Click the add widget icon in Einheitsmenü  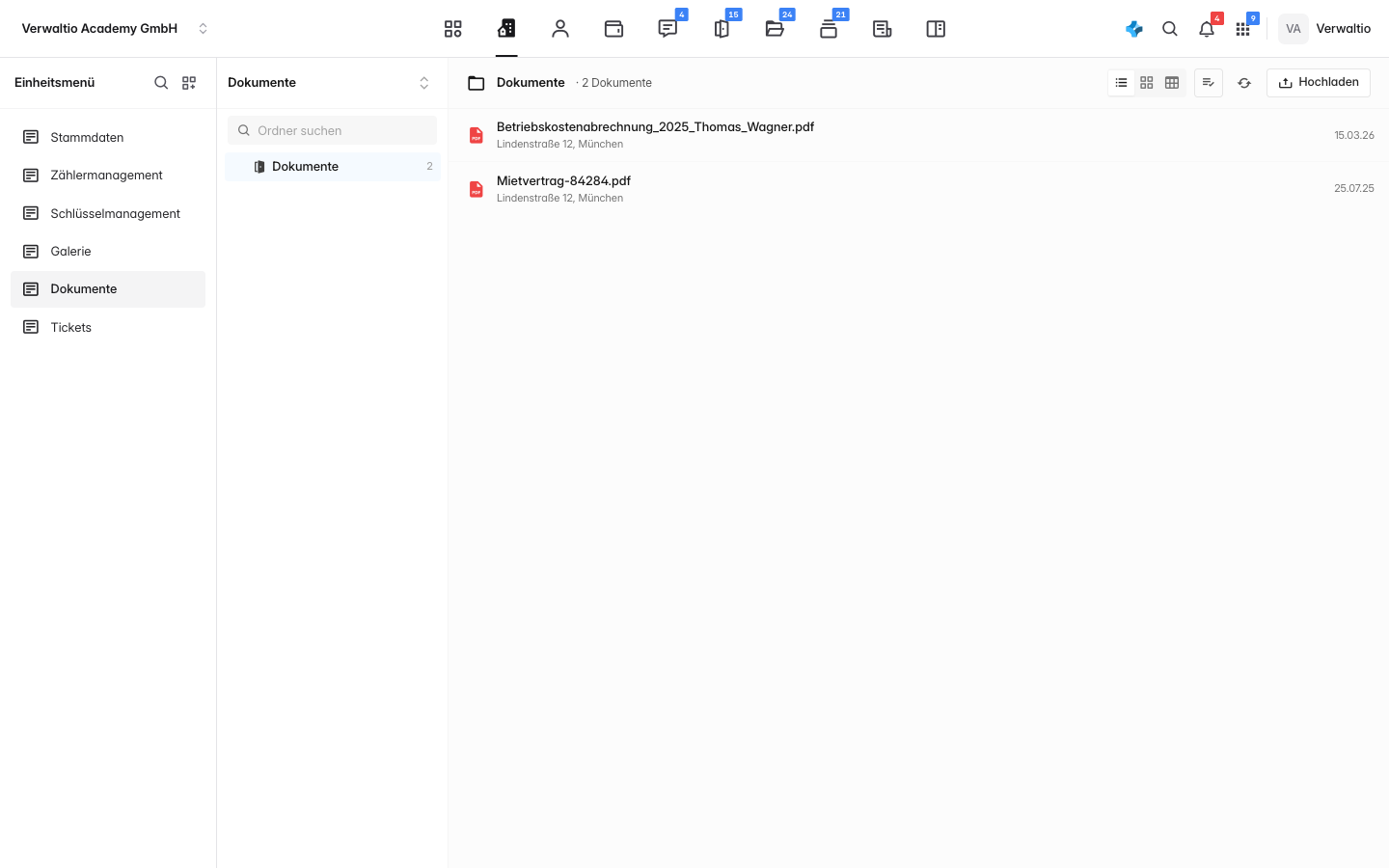(x=189, y=83)
